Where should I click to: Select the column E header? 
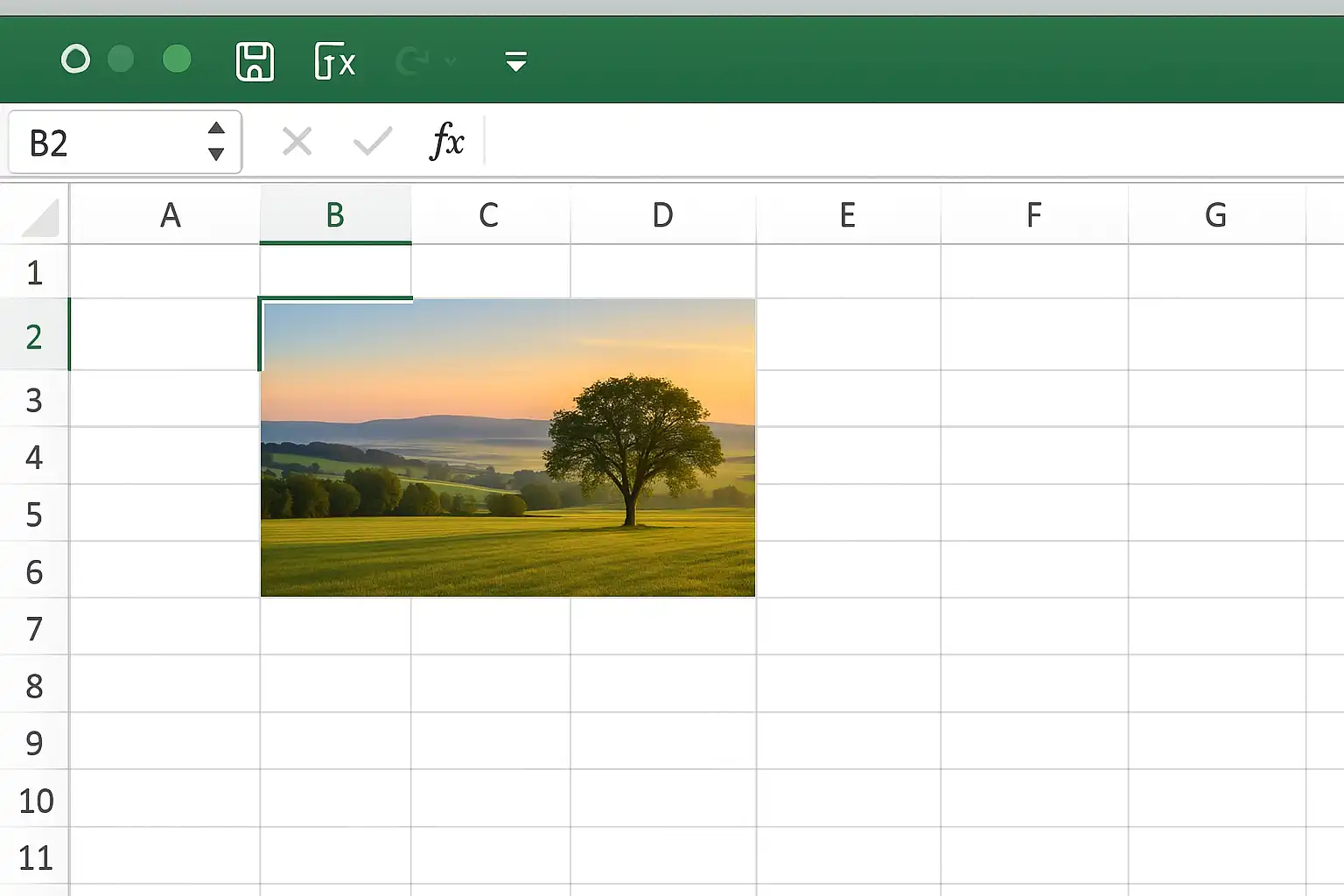pos(848,214)
